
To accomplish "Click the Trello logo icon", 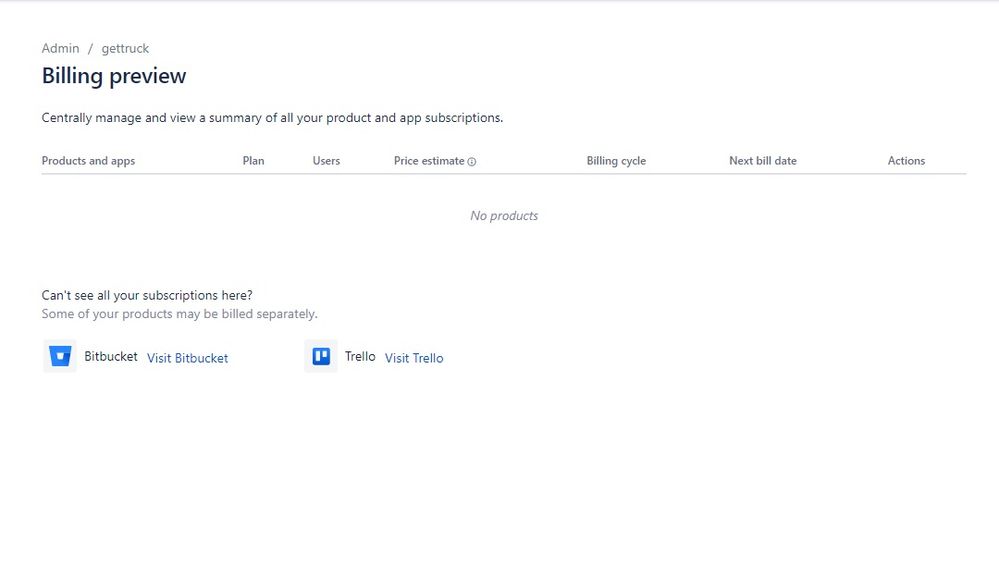I will (x=321, y=356).
